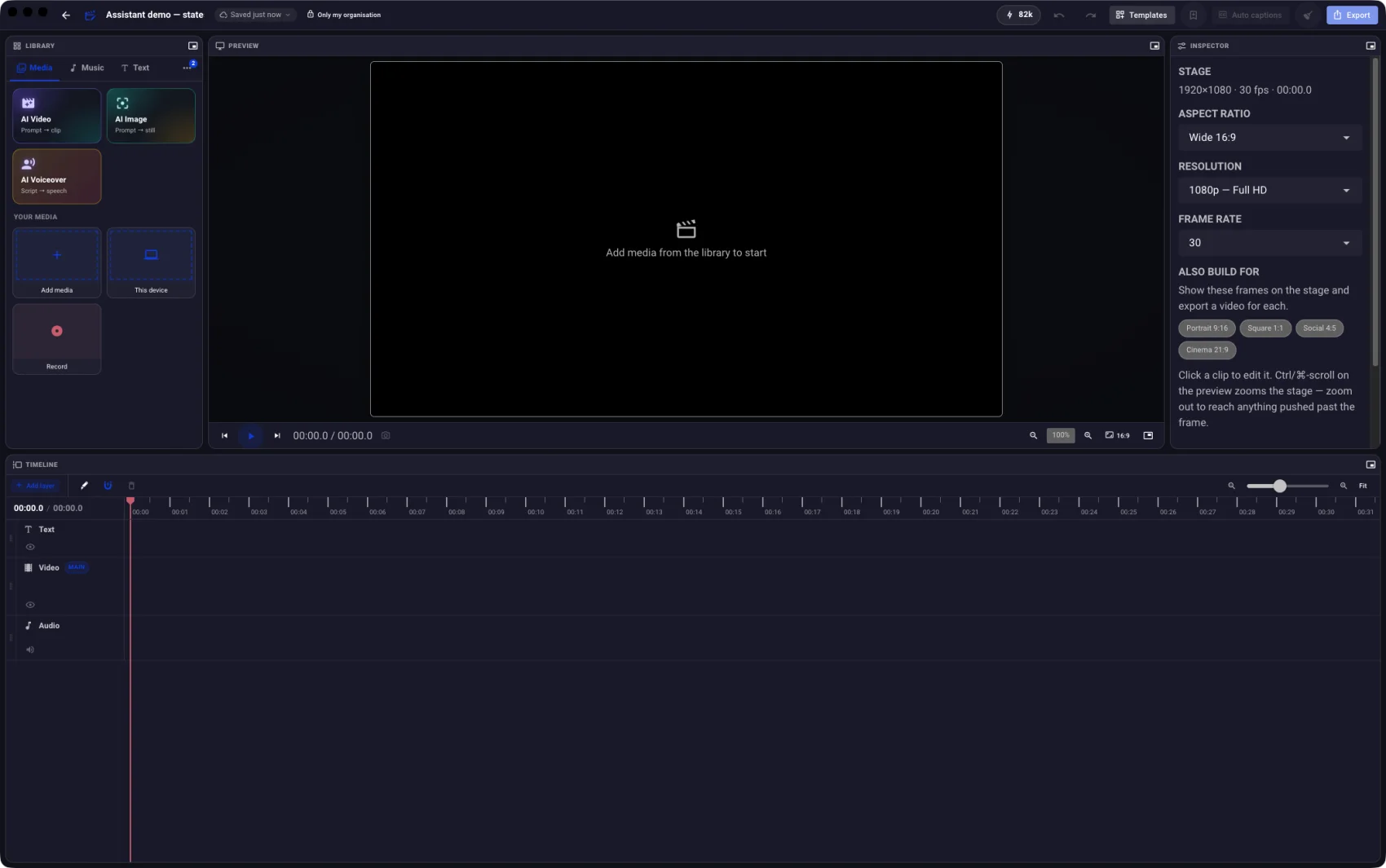
Task: Click the broom cleanup icon near Export
Action: point(1307,15)
